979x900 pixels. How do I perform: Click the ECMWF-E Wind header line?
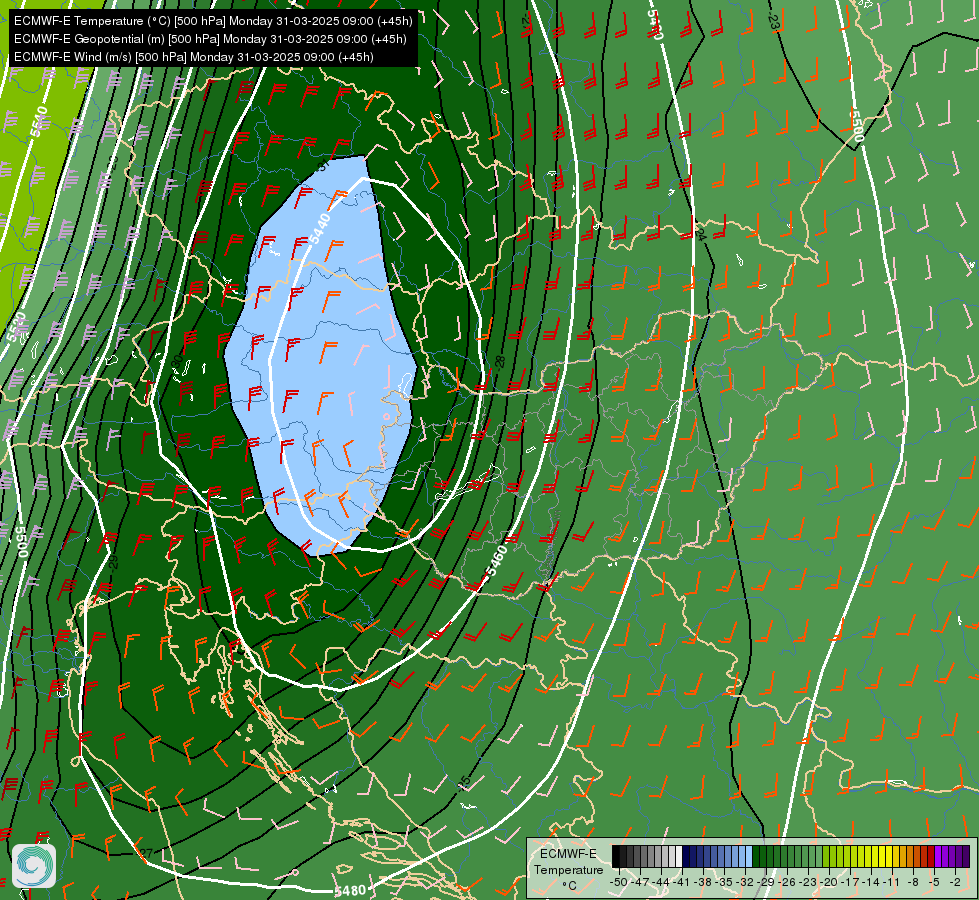pyautogui.click(x=194, y=57)
